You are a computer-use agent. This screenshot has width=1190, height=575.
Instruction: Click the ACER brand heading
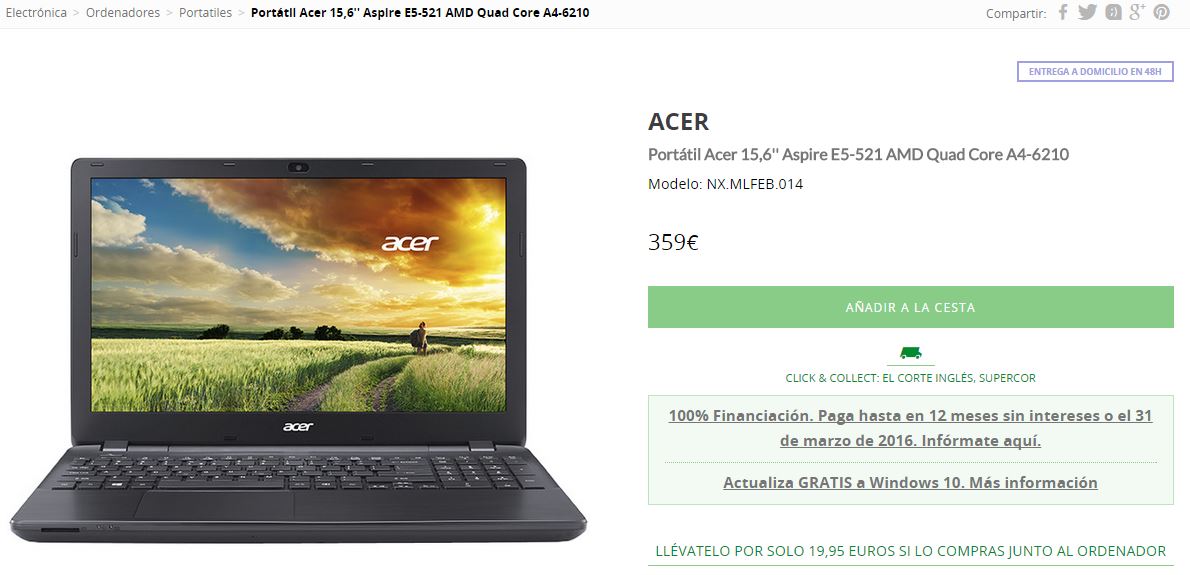(678, 121)
